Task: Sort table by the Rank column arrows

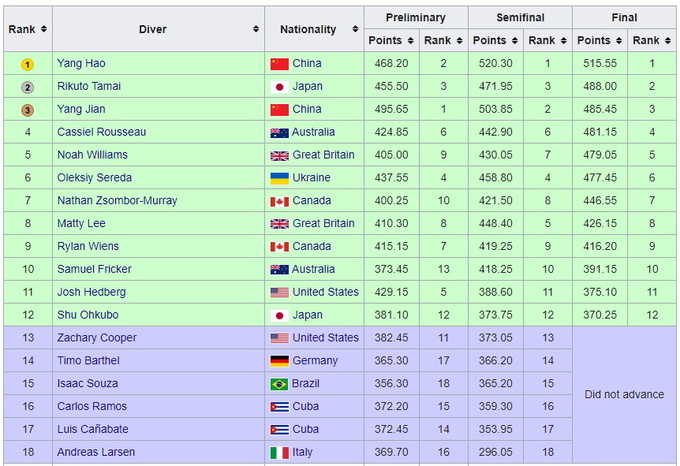Action: (x=45, y=30)
